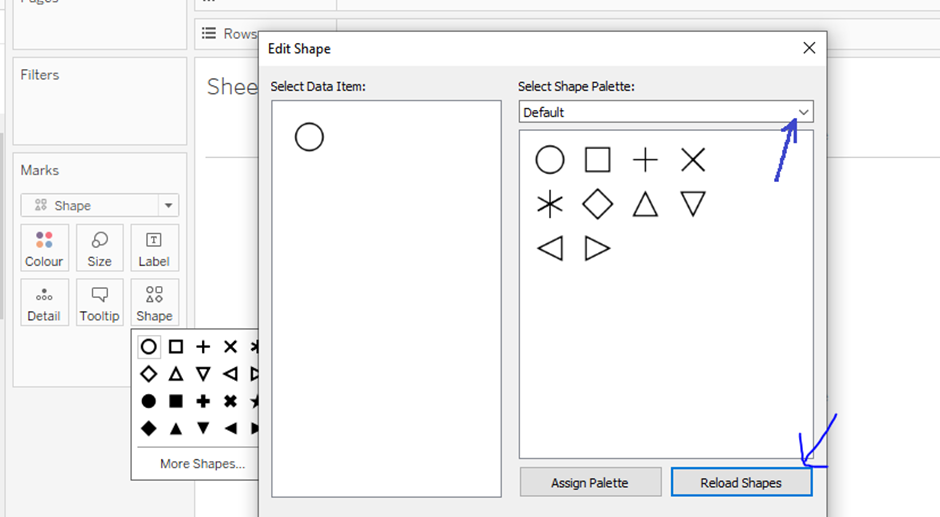Pick the open circle in the Marks shape popup
Viewport: 940px width, 517px height.
coord(149,347)
